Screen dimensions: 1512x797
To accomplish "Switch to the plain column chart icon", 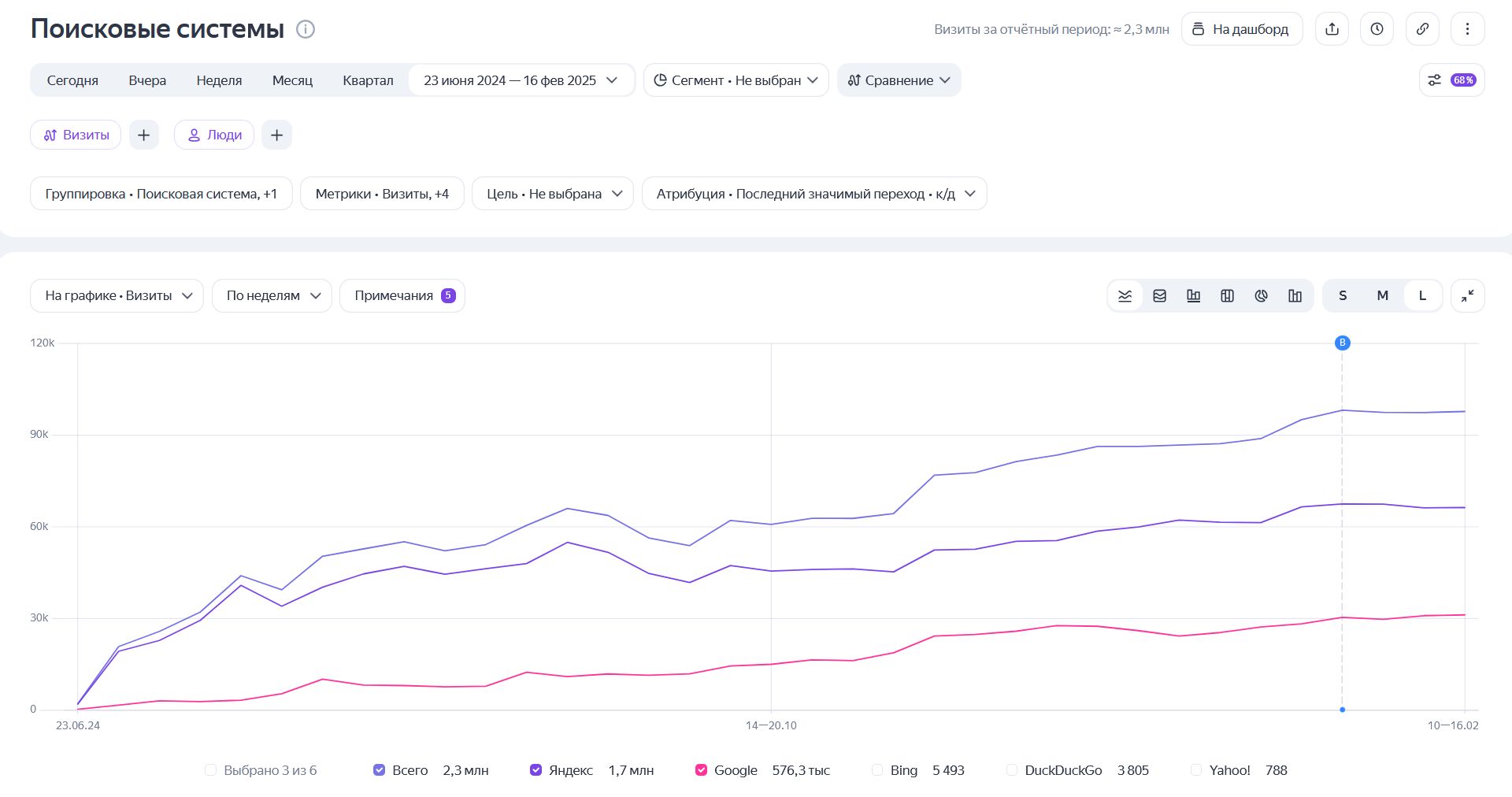I will click(x=1295, y=296).
